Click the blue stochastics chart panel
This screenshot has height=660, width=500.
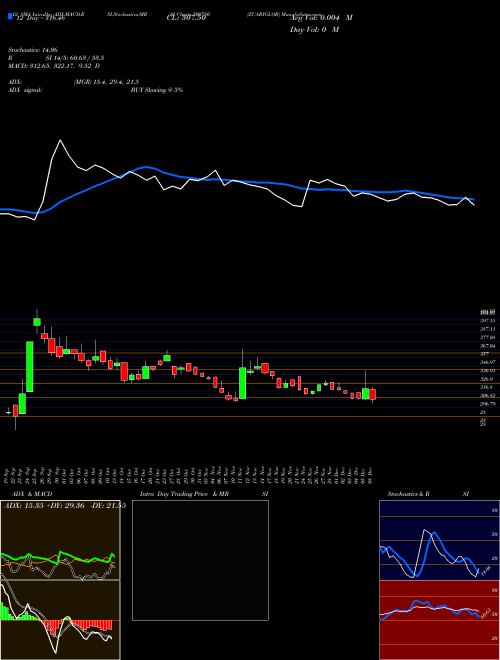pos(439,540)
